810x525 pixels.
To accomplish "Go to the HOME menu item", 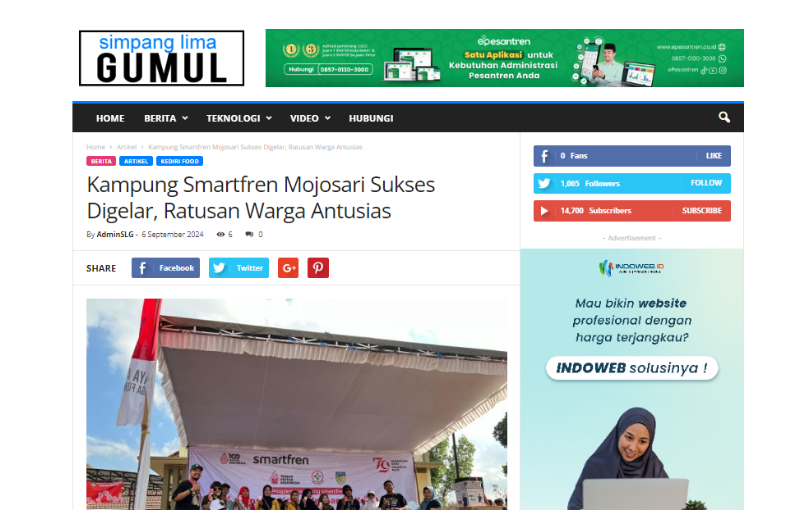I will click(110, 118).
